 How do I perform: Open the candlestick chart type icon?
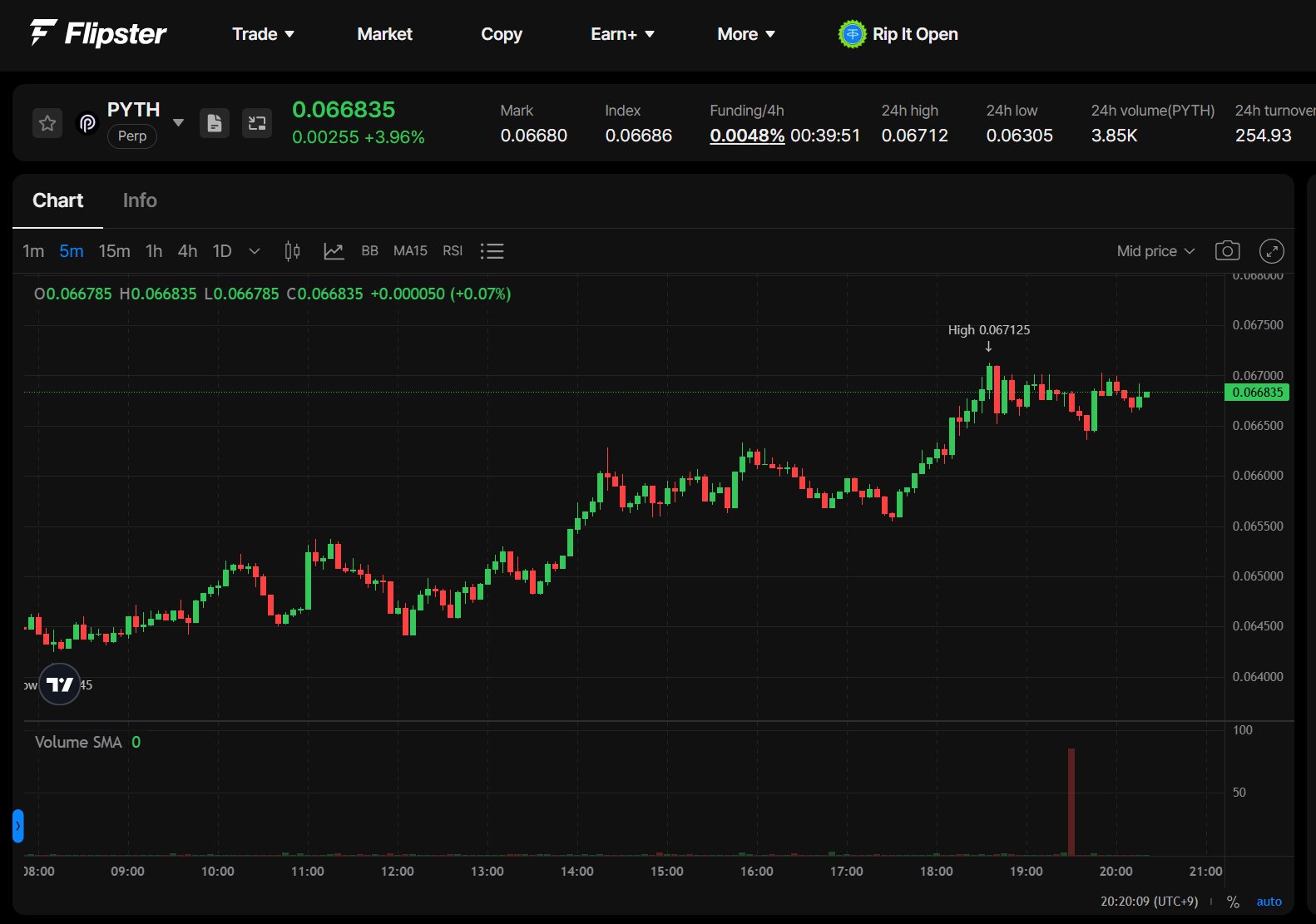pos(292,251)
